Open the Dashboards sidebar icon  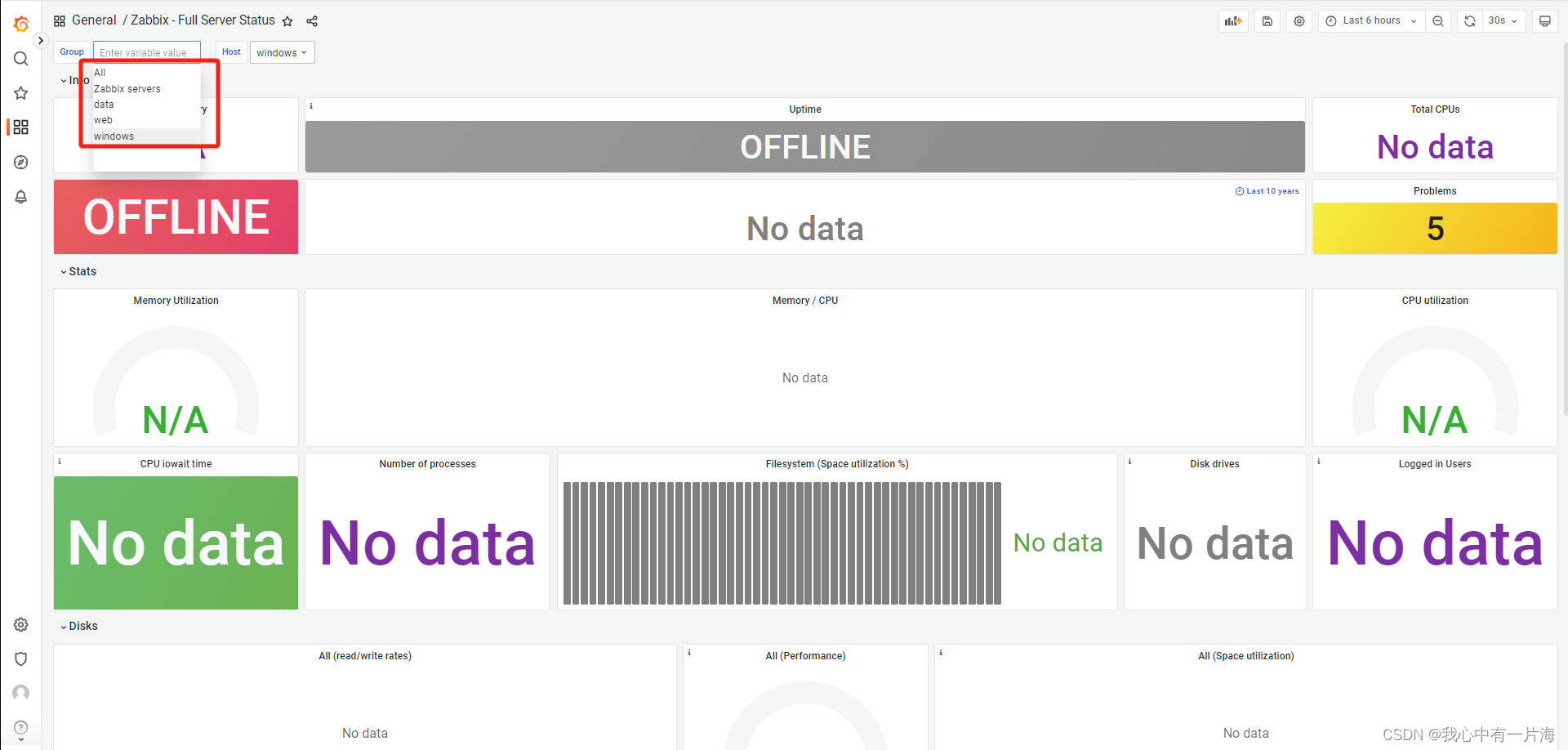[21, 127]
